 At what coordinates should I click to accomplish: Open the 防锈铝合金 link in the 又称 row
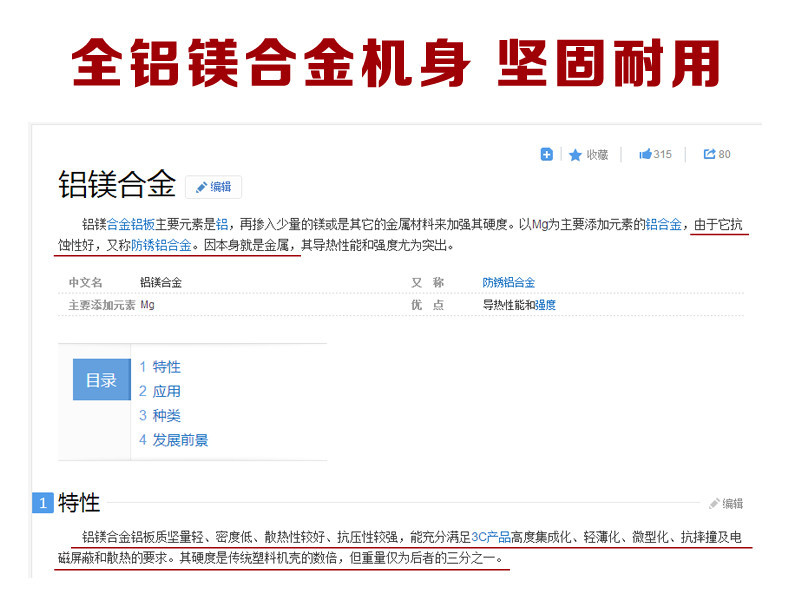click(x=508, y=283)
